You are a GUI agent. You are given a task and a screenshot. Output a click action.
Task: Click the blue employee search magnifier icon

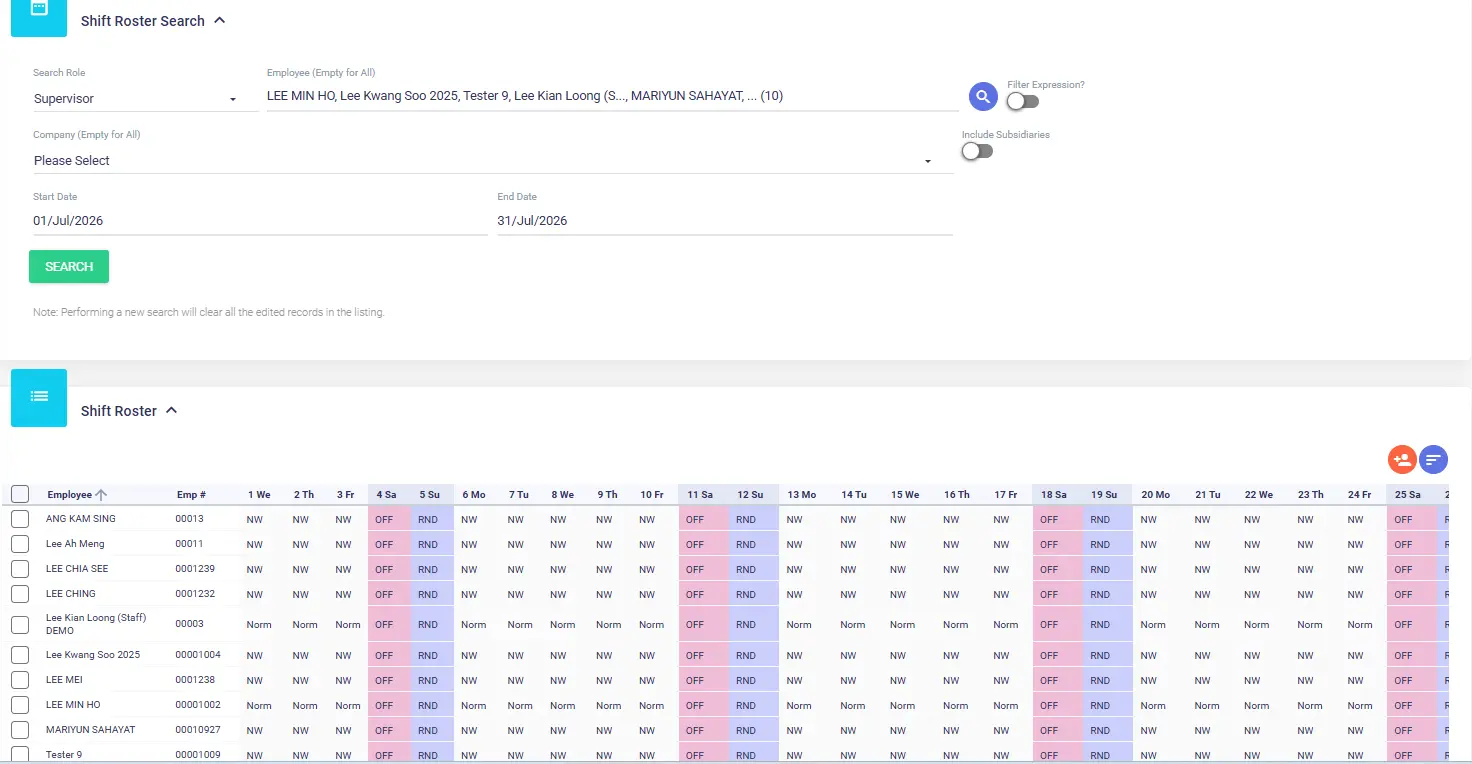(983, 97)
